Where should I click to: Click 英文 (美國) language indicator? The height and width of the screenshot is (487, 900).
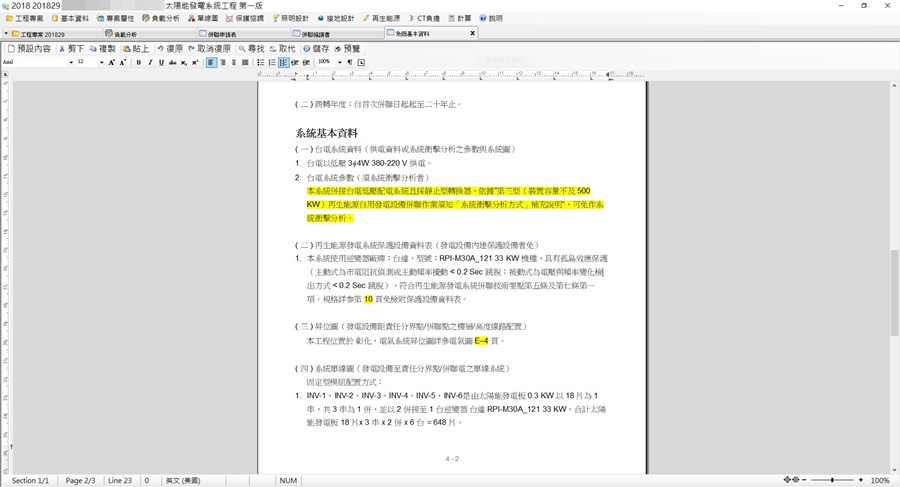click(183, 480)
